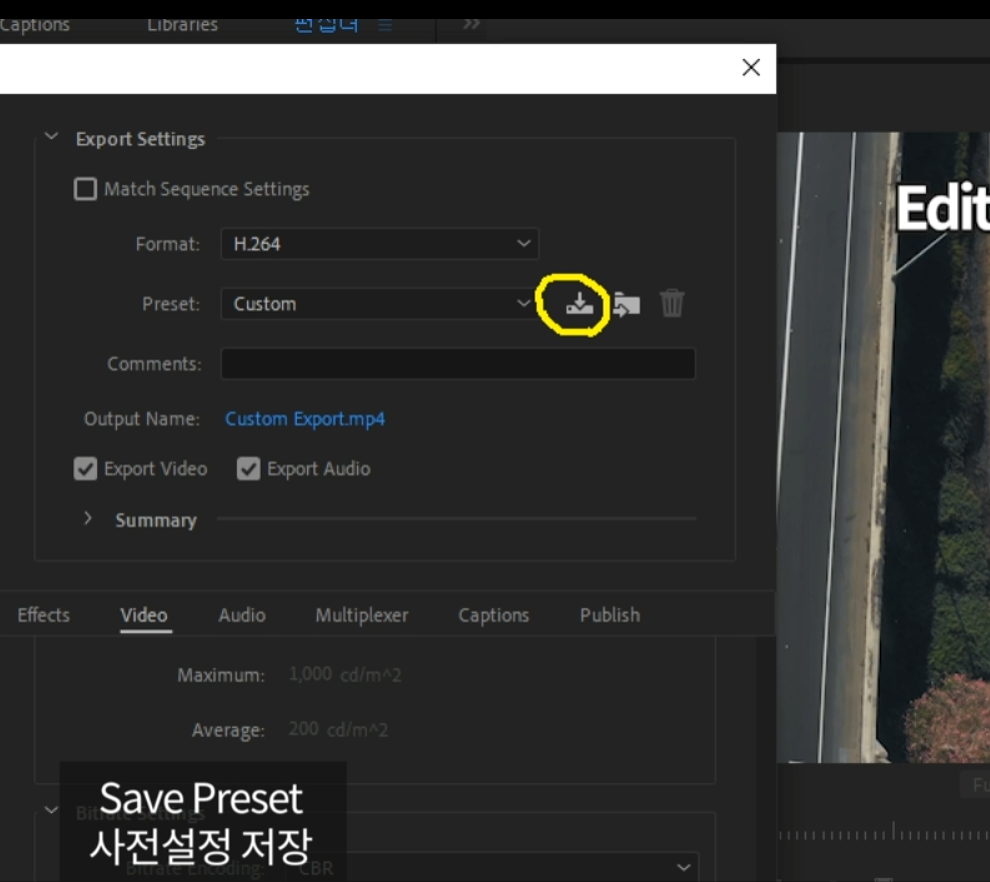Collapse the Export Settings section
The height and width of the screenshot is (882, 990).
click(51, 136)
